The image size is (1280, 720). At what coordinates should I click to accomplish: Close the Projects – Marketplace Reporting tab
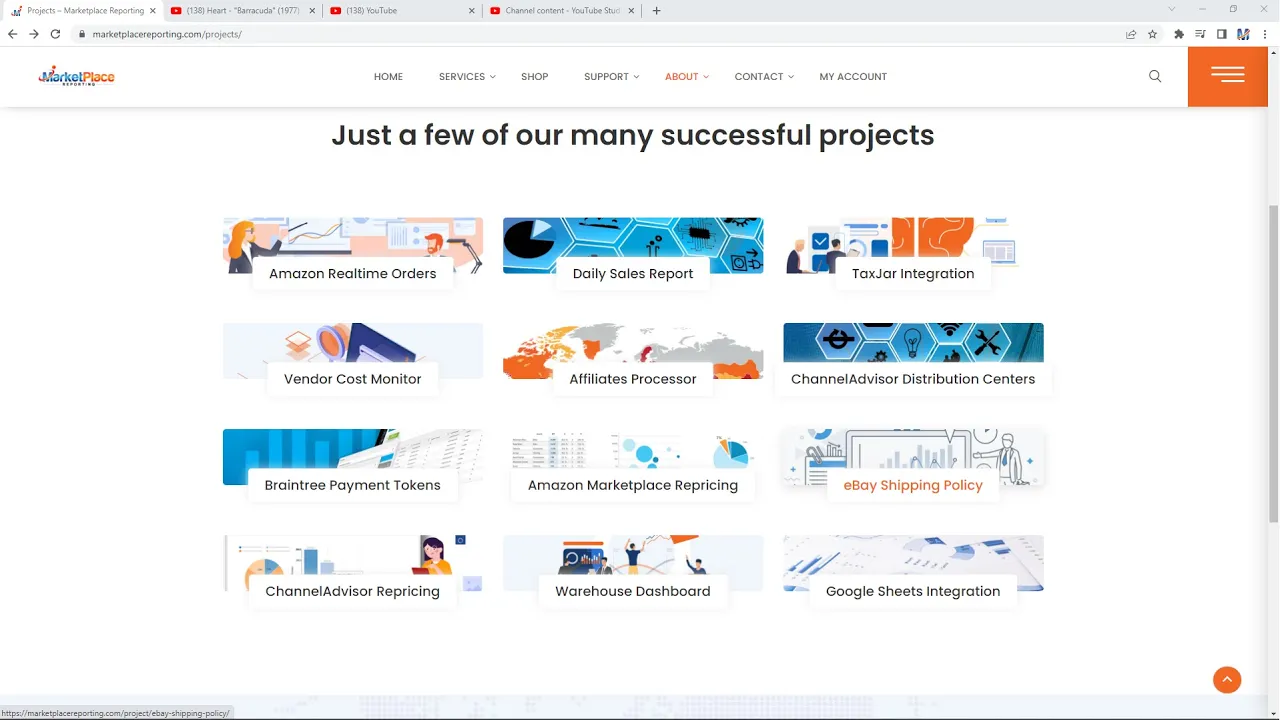click(x=153, y=11)
